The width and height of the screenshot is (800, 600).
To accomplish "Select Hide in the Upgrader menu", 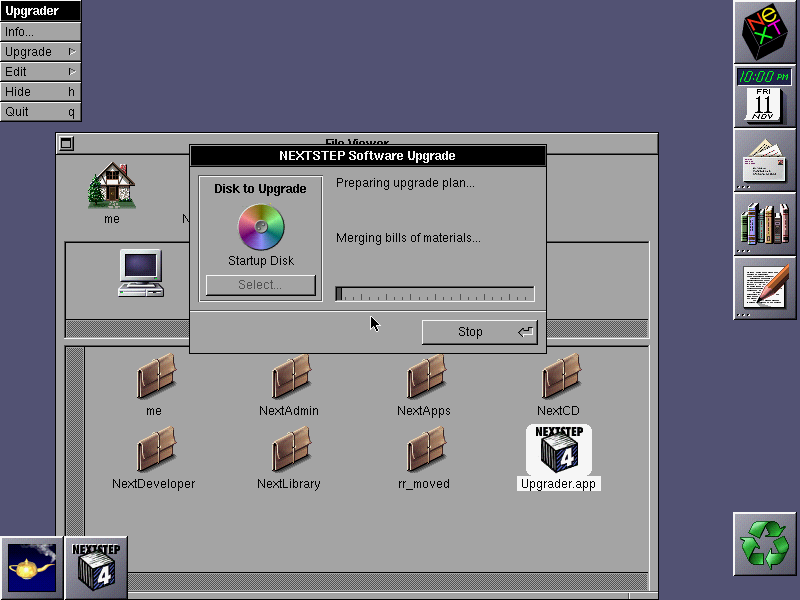I will tap(40, 92).
